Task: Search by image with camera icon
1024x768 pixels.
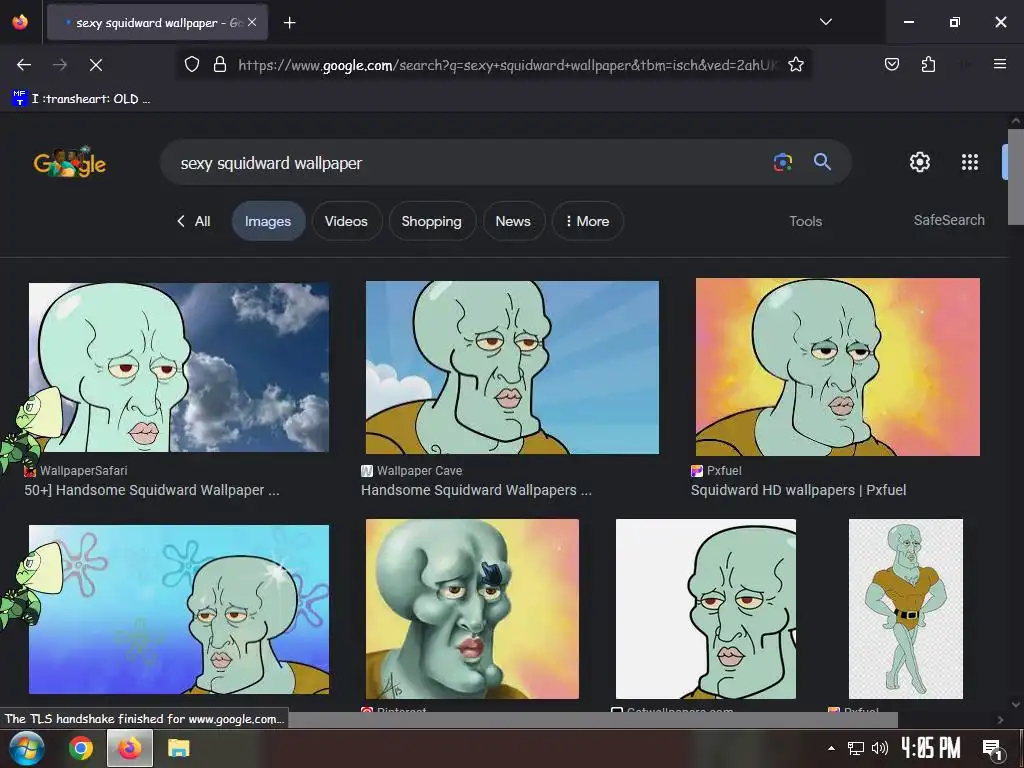Action: (x=782, y=162)
